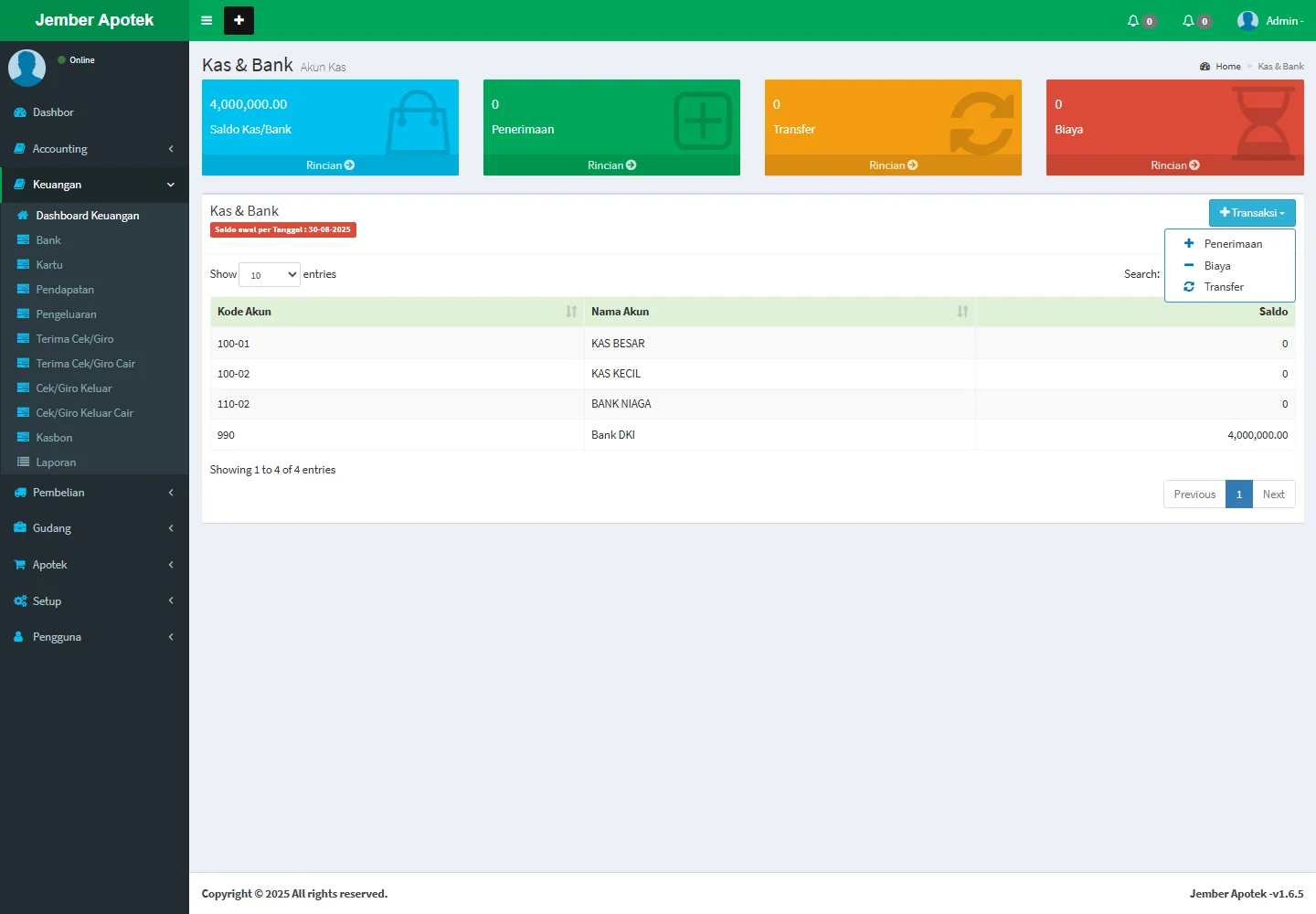Select Biaya from the Transaksi menu
The width and height of the screenshot is (1316, 914).
click(1216, 266)
